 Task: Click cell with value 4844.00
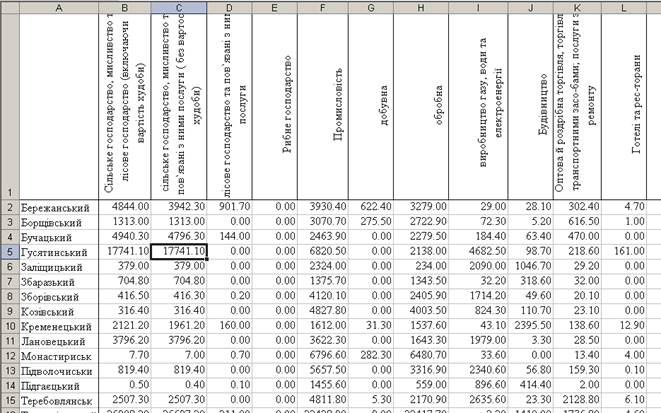coord(125,207)
